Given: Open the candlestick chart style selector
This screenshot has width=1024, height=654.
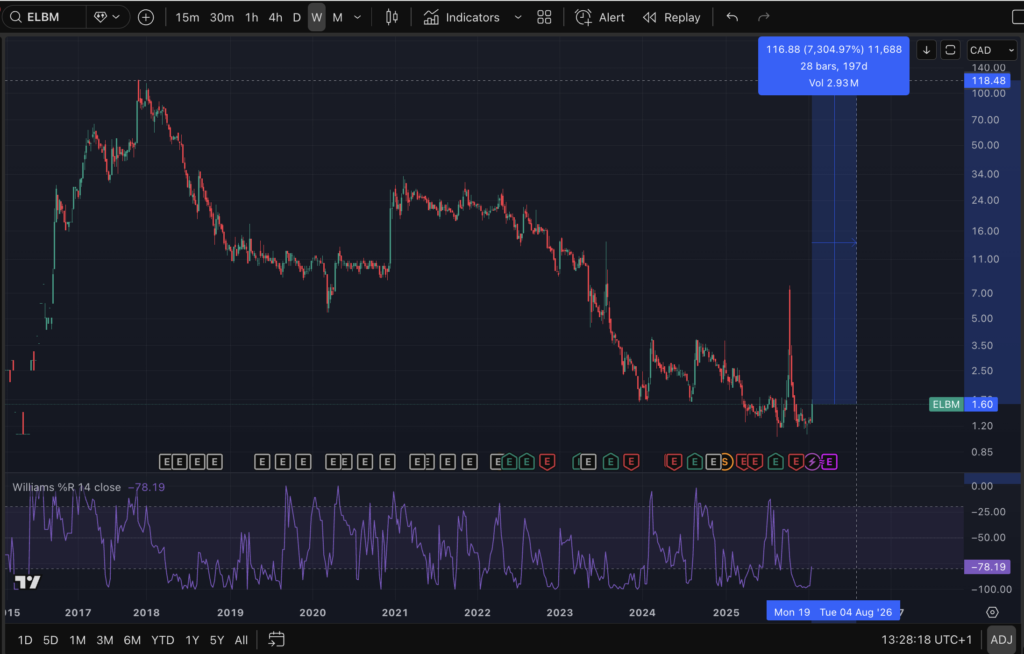Looking at the screenshot, I should (x=392, y=17).
